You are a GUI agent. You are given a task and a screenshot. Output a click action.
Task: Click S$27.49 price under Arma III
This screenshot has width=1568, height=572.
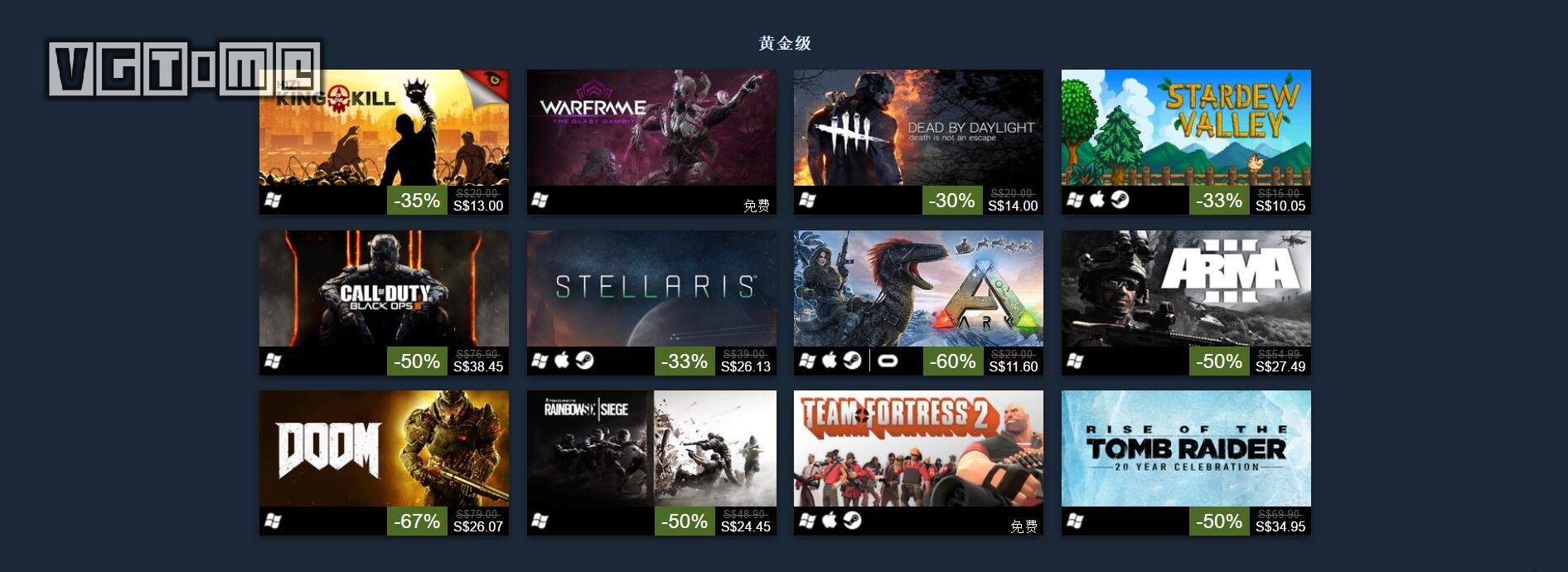(1280, 367)
